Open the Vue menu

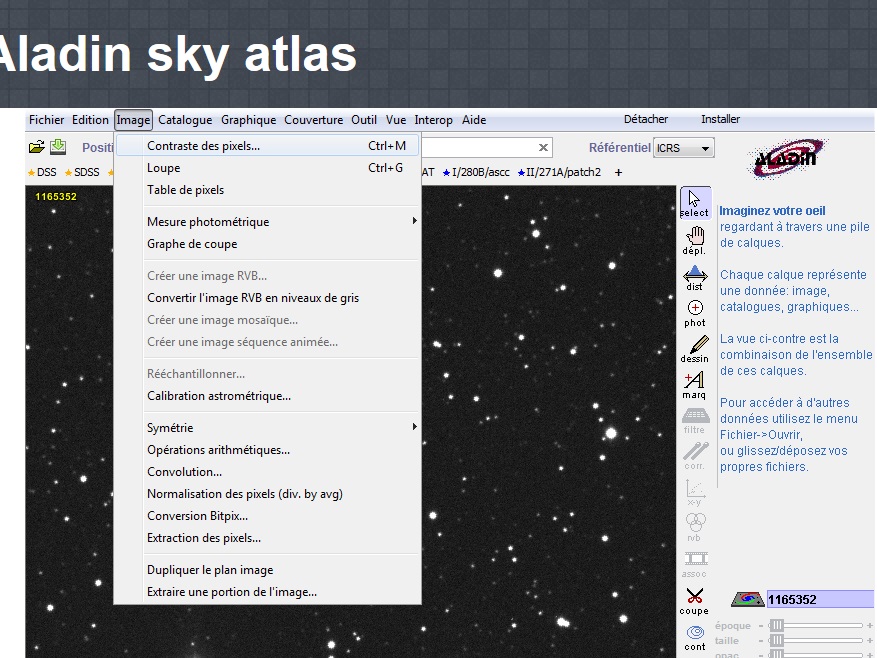click(396, 120)
